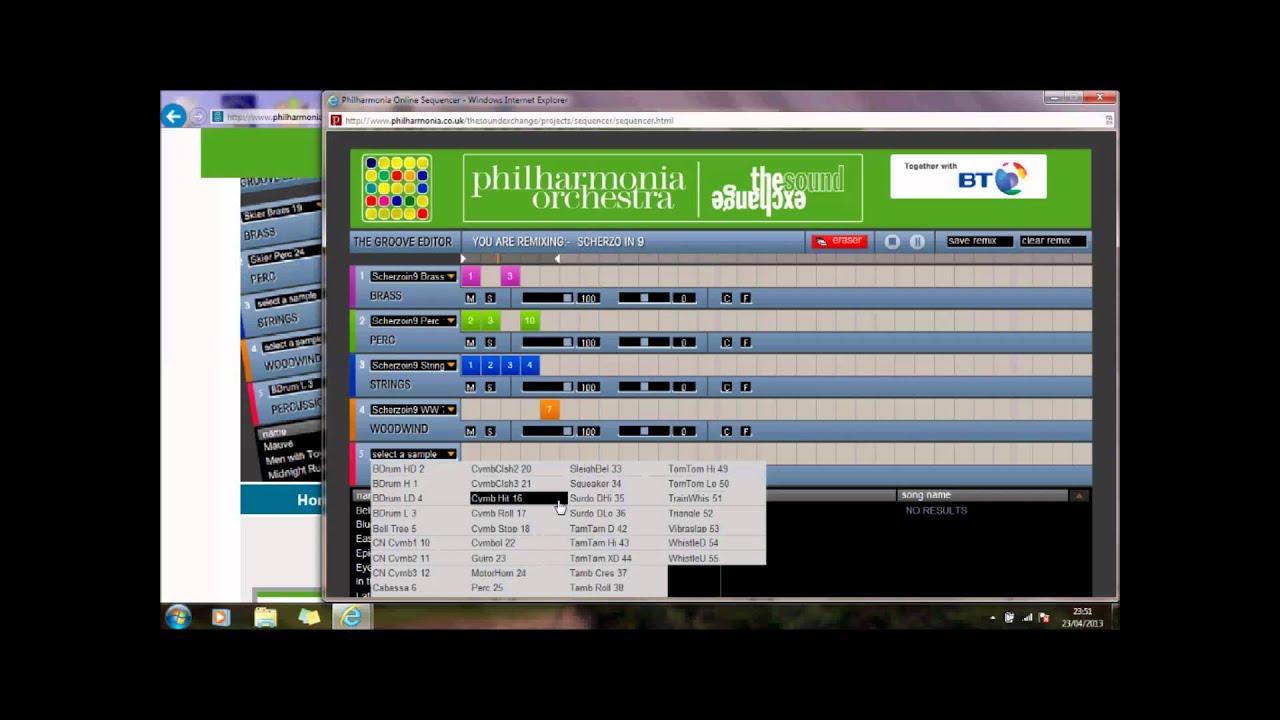This screenshot has width=1280, height=720.
Task: Click the loop start marker on the timeline
Action: (463, 259)
